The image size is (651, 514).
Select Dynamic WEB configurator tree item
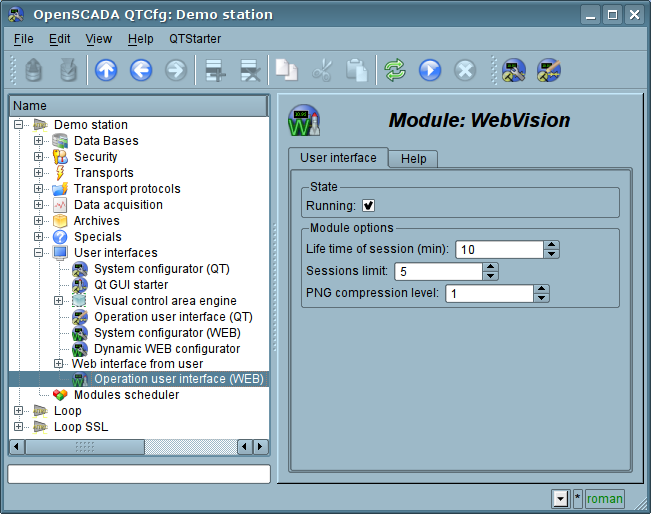167,349
